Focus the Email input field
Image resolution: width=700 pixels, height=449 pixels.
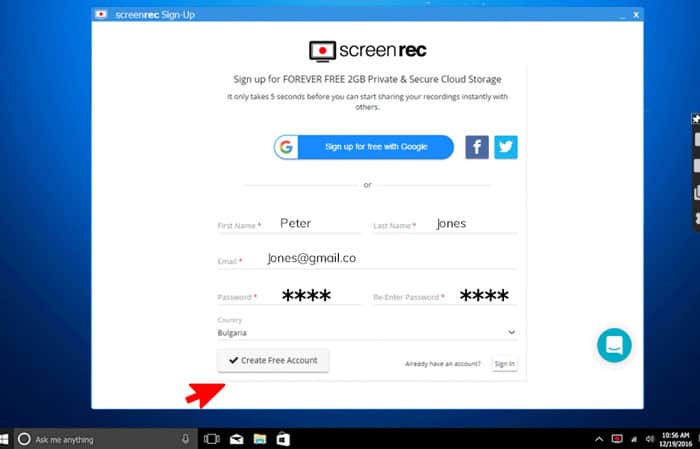click(x=367, y=259)
